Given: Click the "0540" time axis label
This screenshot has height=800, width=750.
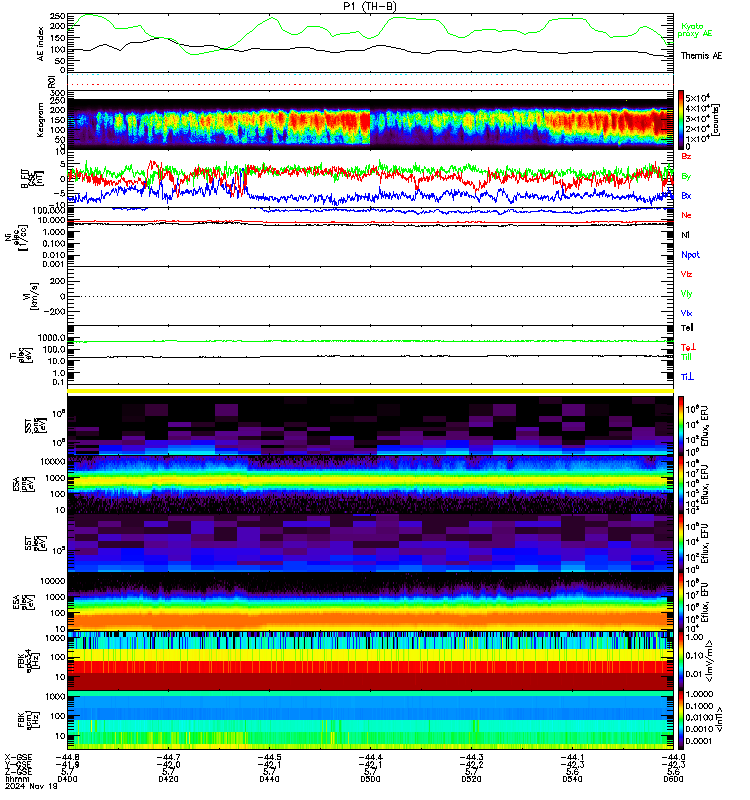Looking at the screenshot, I should 572,779.
